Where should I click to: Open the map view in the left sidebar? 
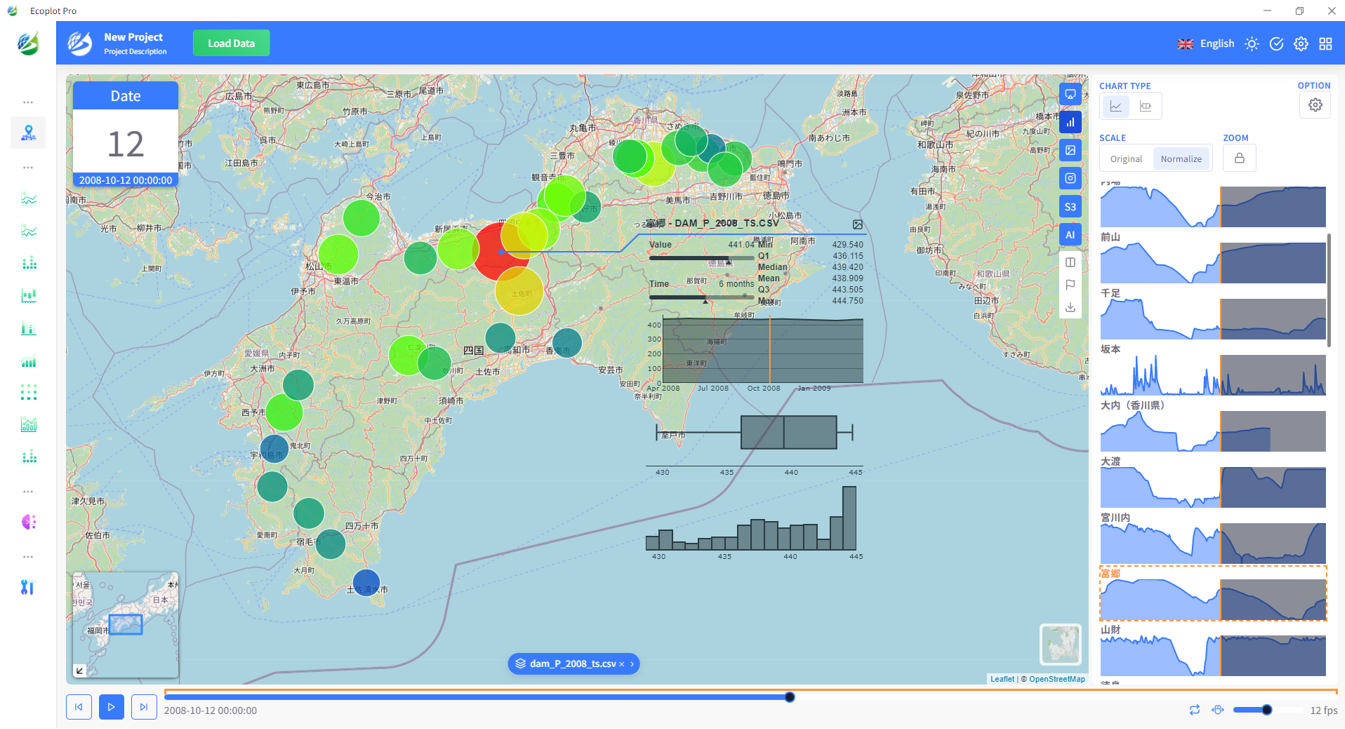click(x=28, y=133)
